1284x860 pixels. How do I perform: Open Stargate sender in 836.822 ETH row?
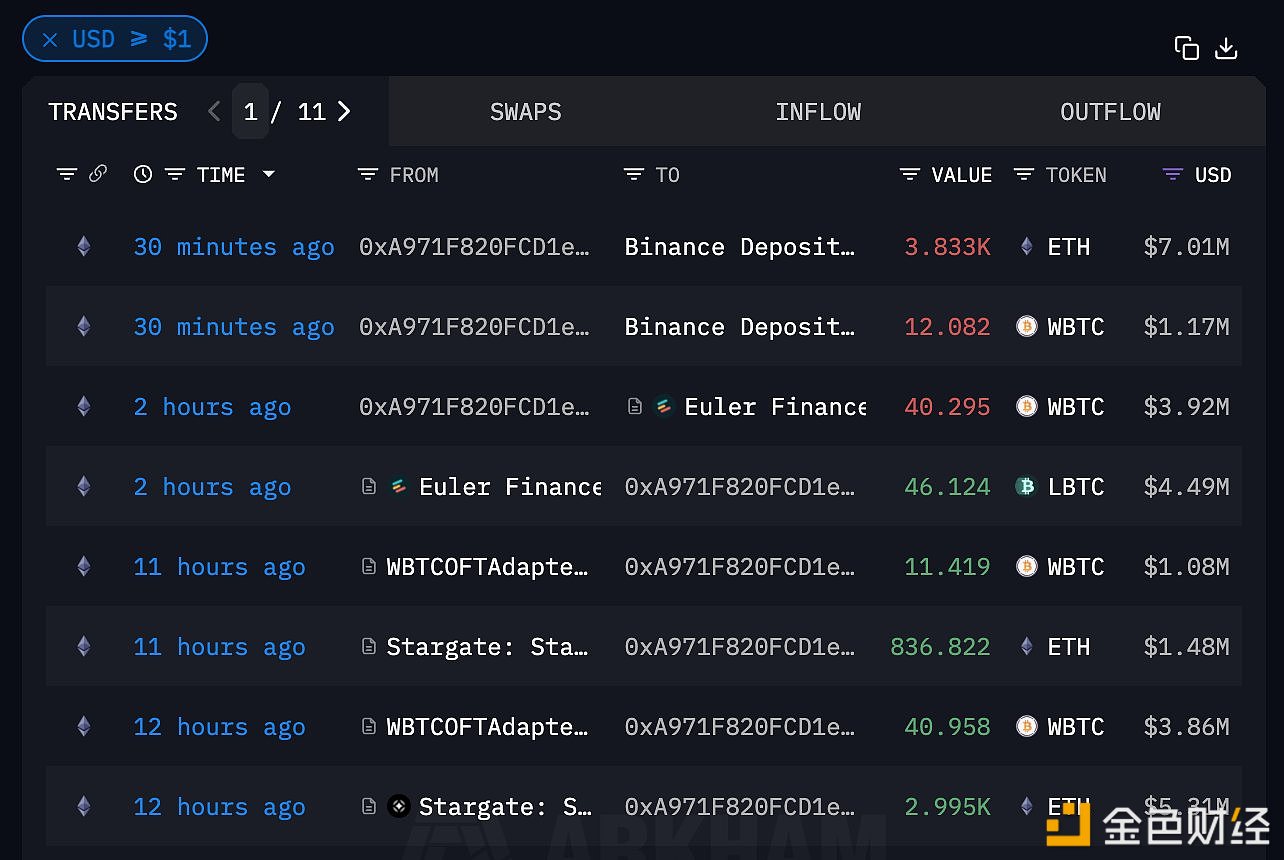[488, 647]
